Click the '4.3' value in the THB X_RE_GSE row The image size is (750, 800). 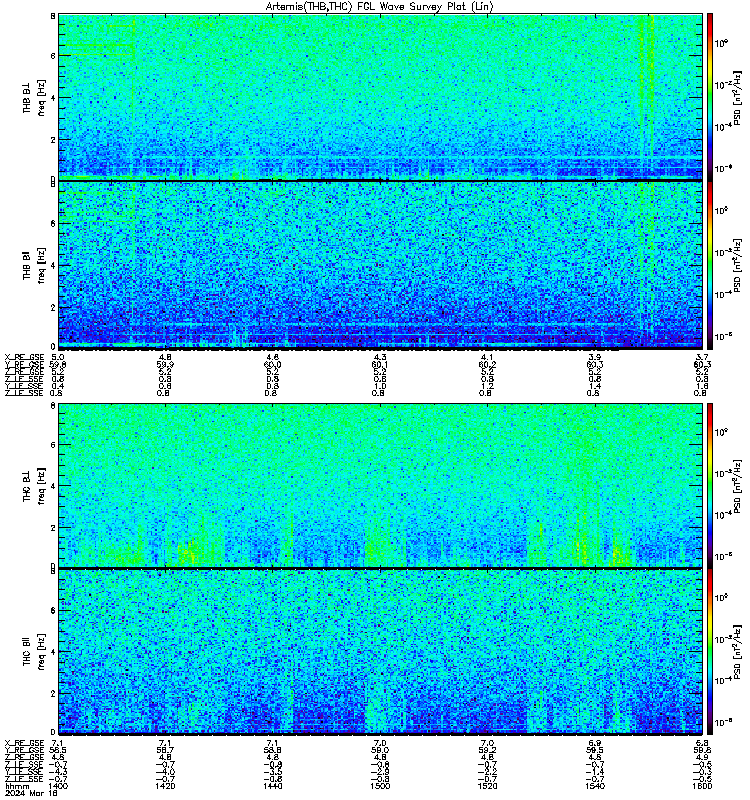(380, 357)
